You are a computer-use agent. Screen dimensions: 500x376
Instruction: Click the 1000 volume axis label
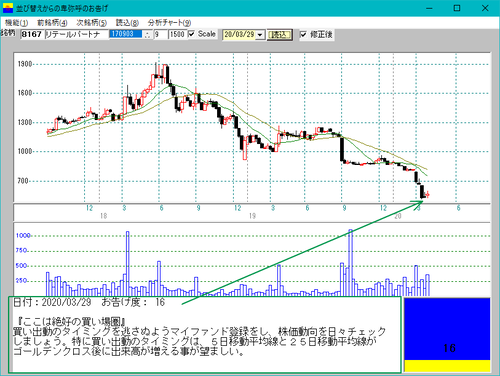click(x=23, y=235)
